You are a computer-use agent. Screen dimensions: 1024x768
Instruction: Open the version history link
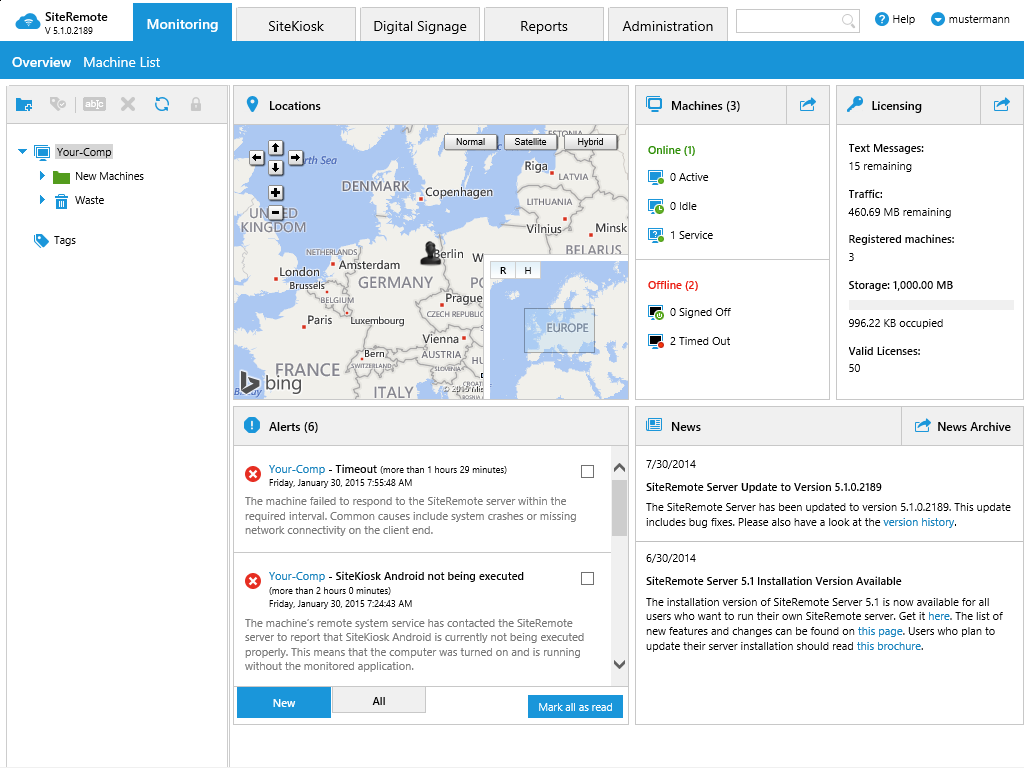(x=918, y=522)
